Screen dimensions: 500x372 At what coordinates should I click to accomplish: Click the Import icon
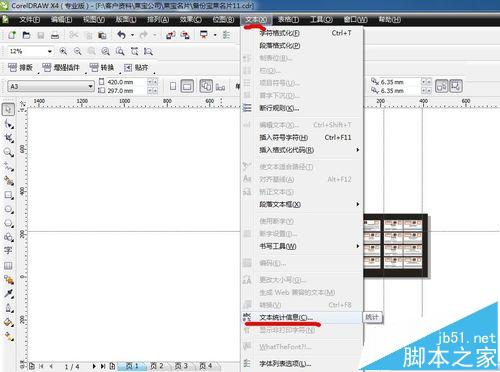tap(171, 35)
